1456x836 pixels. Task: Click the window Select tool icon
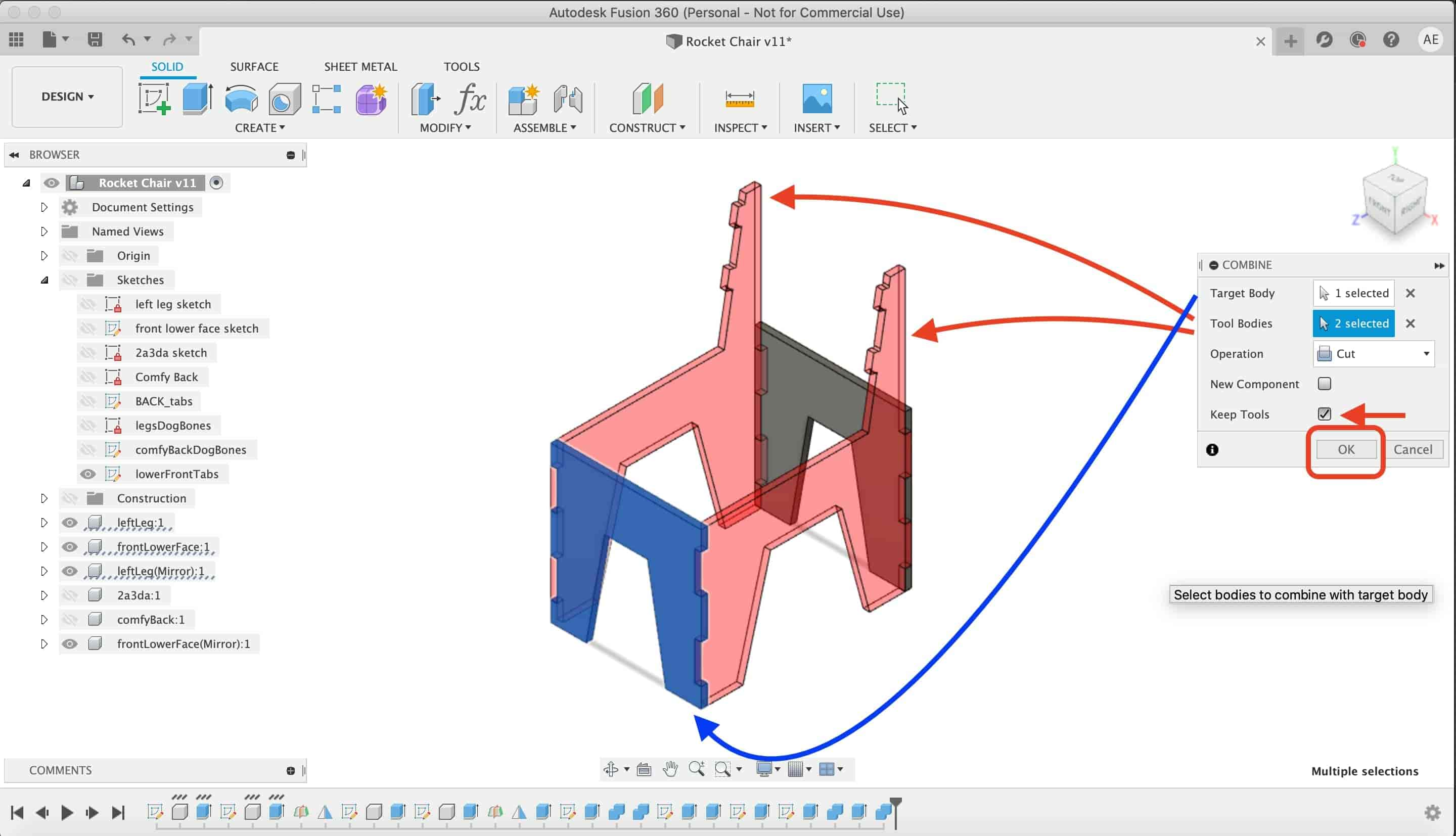tap(892, 99)
